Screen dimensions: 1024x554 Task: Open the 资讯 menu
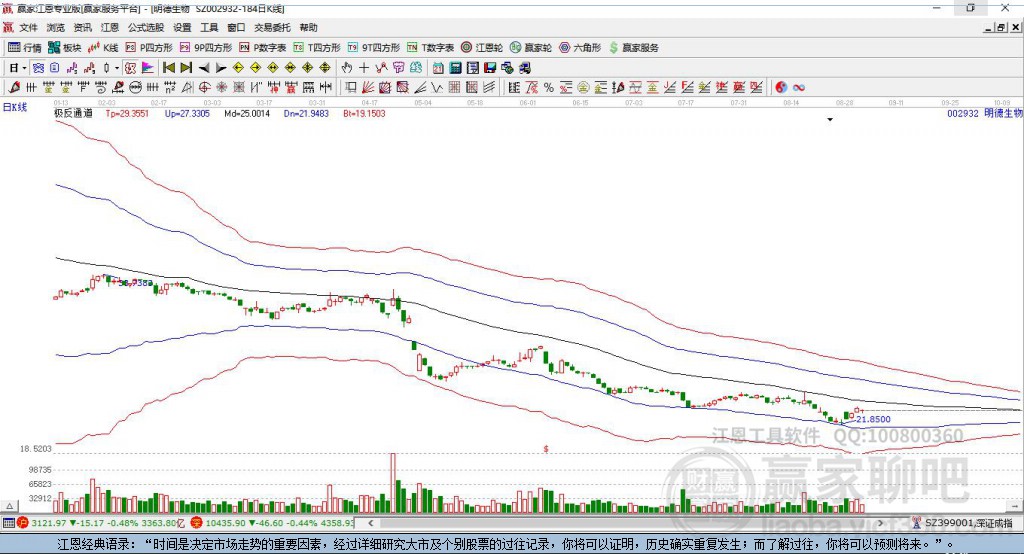[x=82, y=27]
